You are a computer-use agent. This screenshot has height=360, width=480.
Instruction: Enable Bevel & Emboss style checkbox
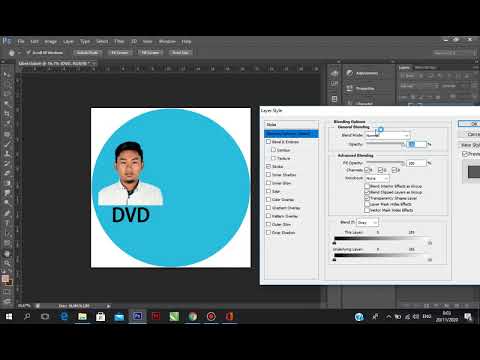click(x=268, y=142)
